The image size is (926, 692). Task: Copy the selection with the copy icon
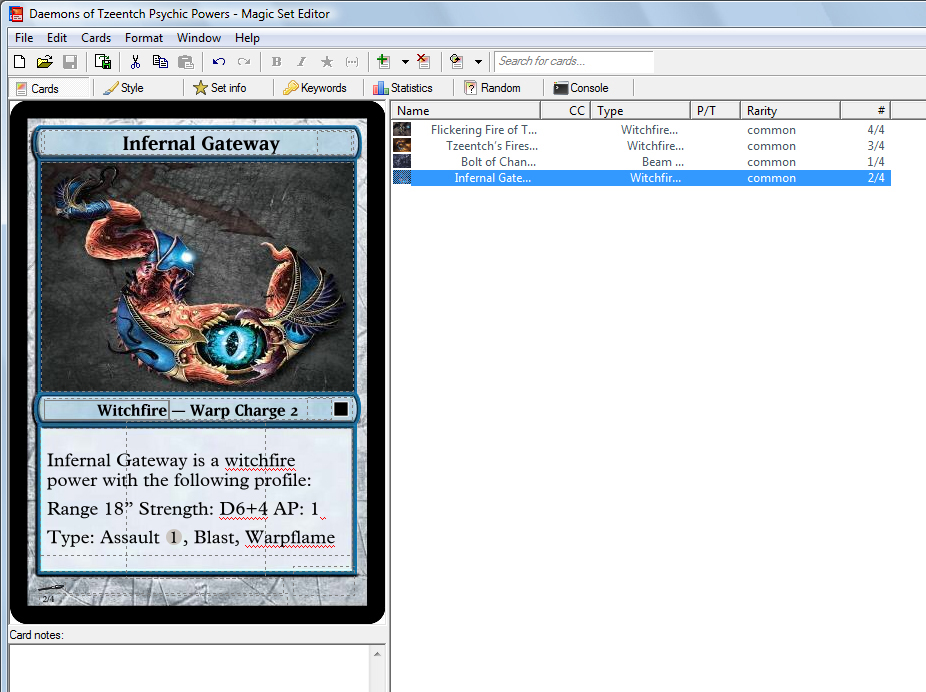point(160,61)
